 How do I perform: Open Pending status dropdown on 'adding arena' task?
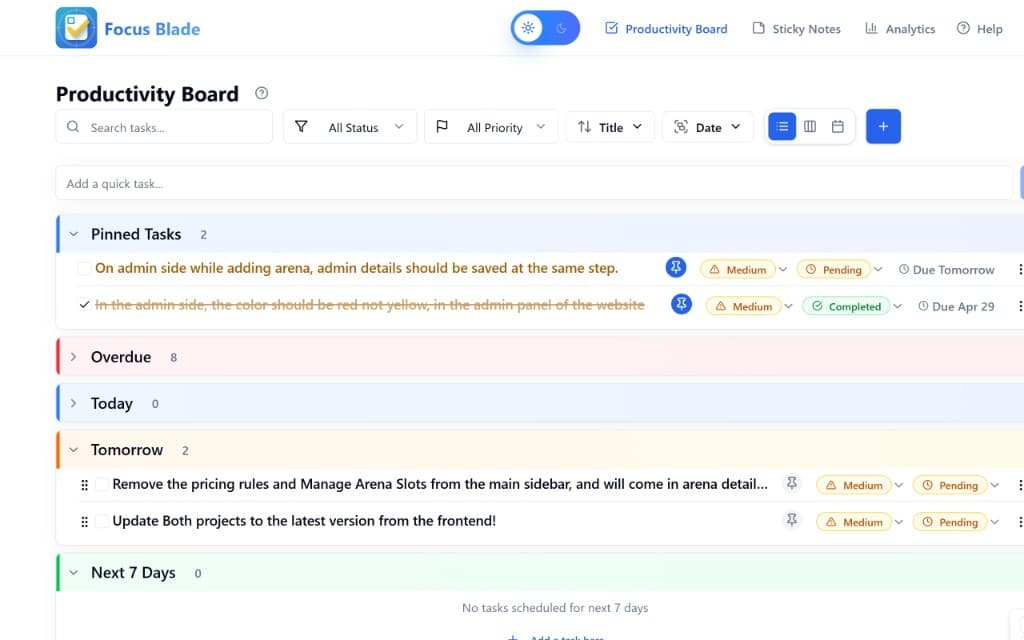(x=840, y=269)
